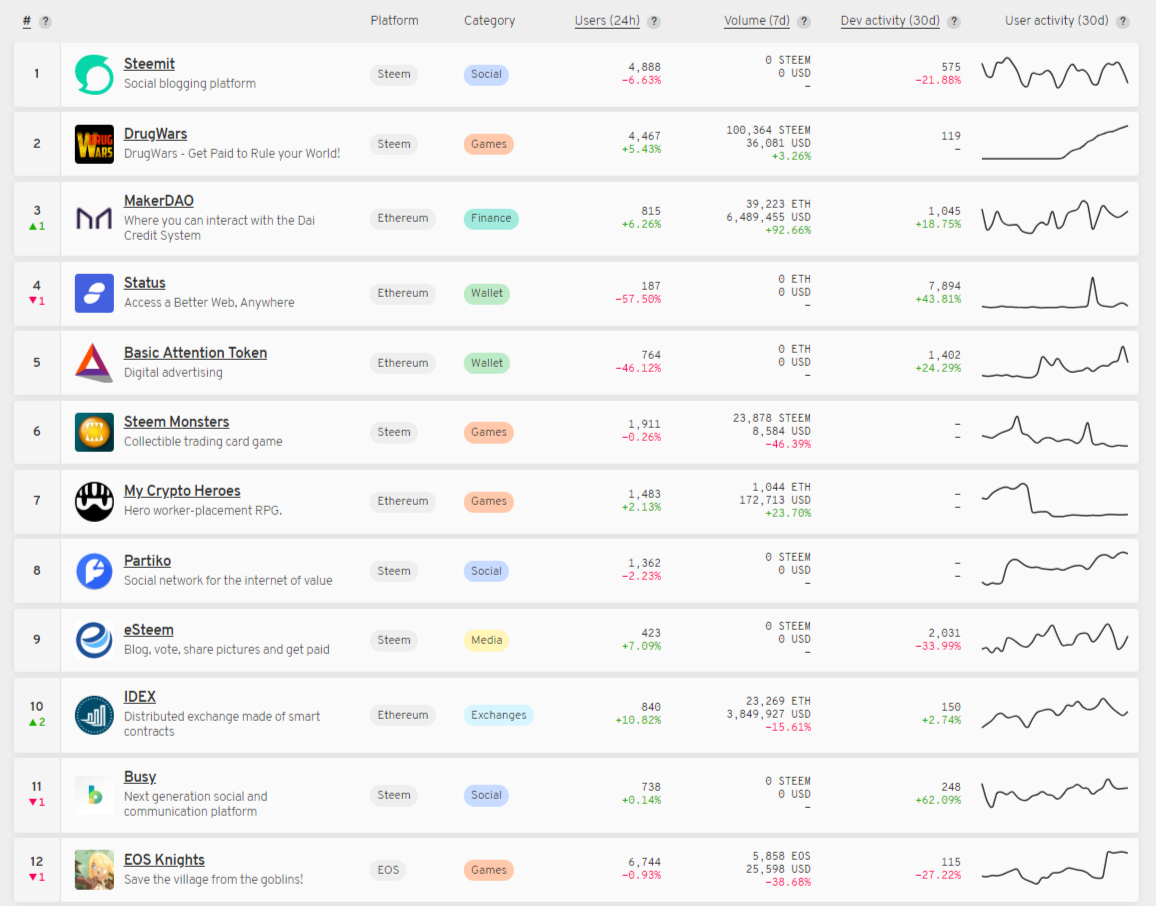Click the Steem platform tag in Partiko row
Viewport: 1156px width, 906px height.
coord(394,571)
